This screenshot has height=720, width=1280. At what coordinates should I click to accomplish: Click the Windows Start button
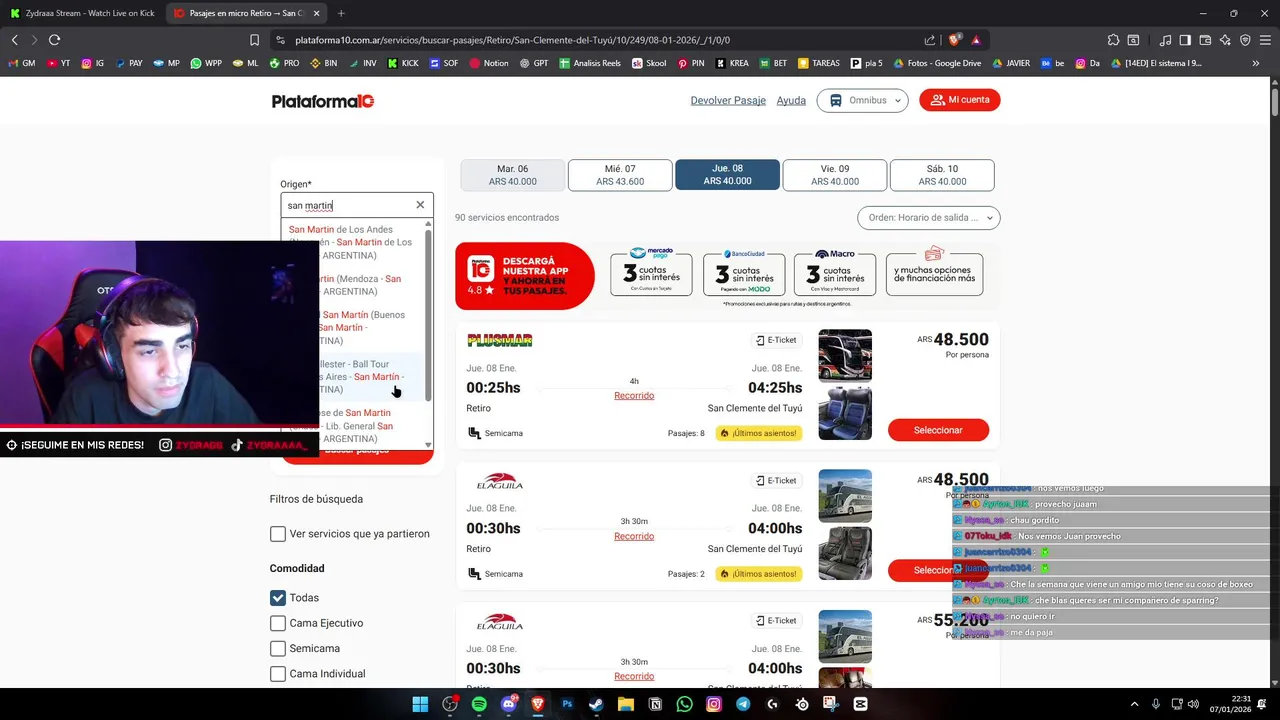click(420, 704)
